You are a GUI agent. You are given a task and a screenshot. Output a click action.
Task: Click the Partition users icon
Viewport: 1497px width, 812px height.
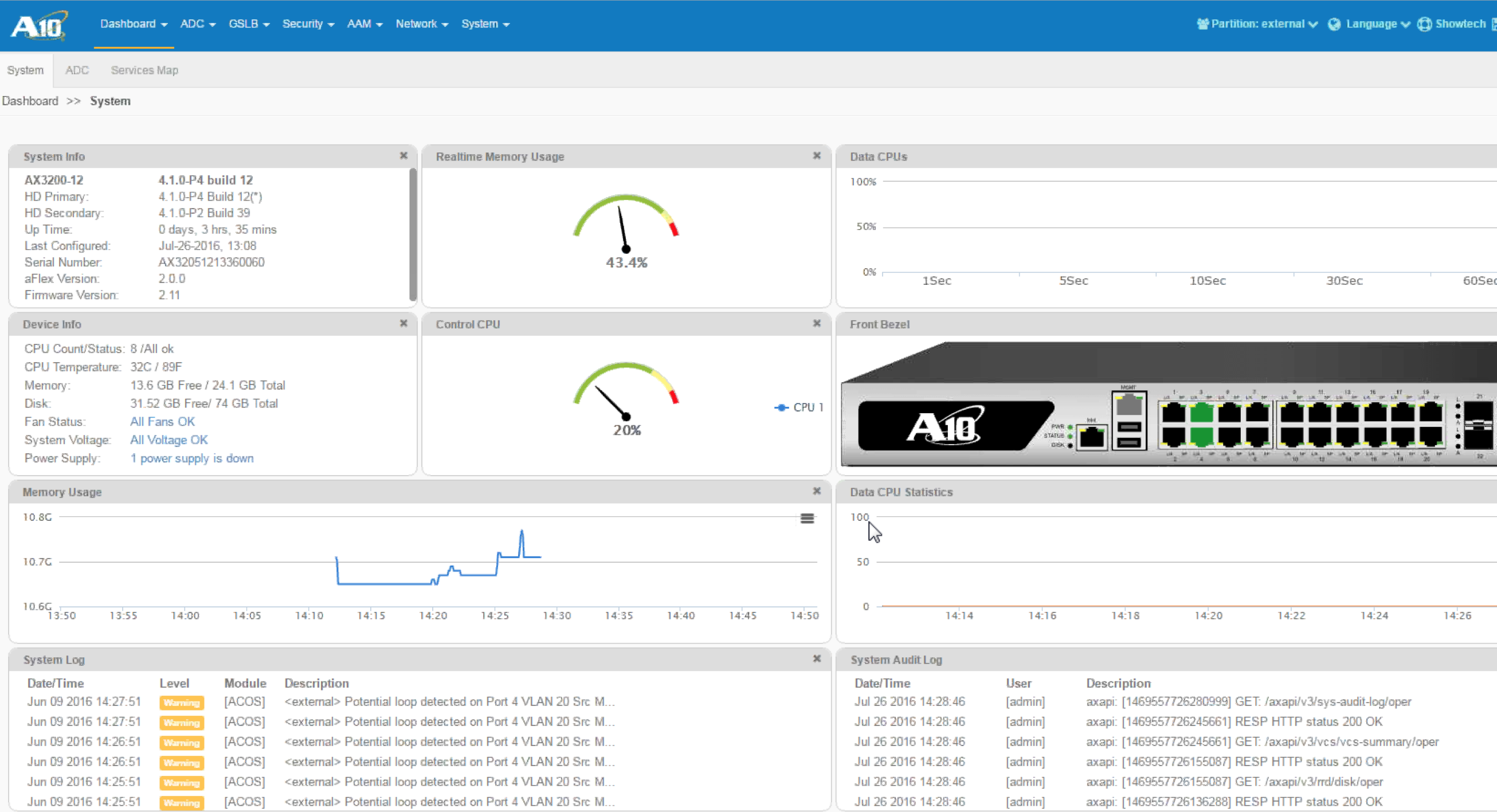point(1202,24)
